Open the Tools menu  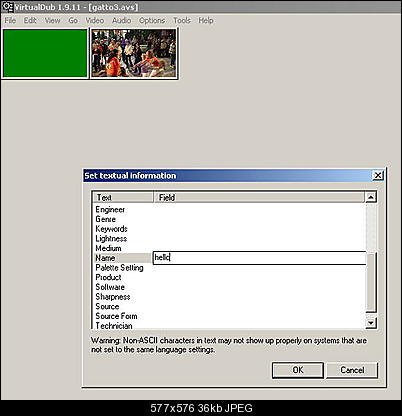(x=182, y=20)
